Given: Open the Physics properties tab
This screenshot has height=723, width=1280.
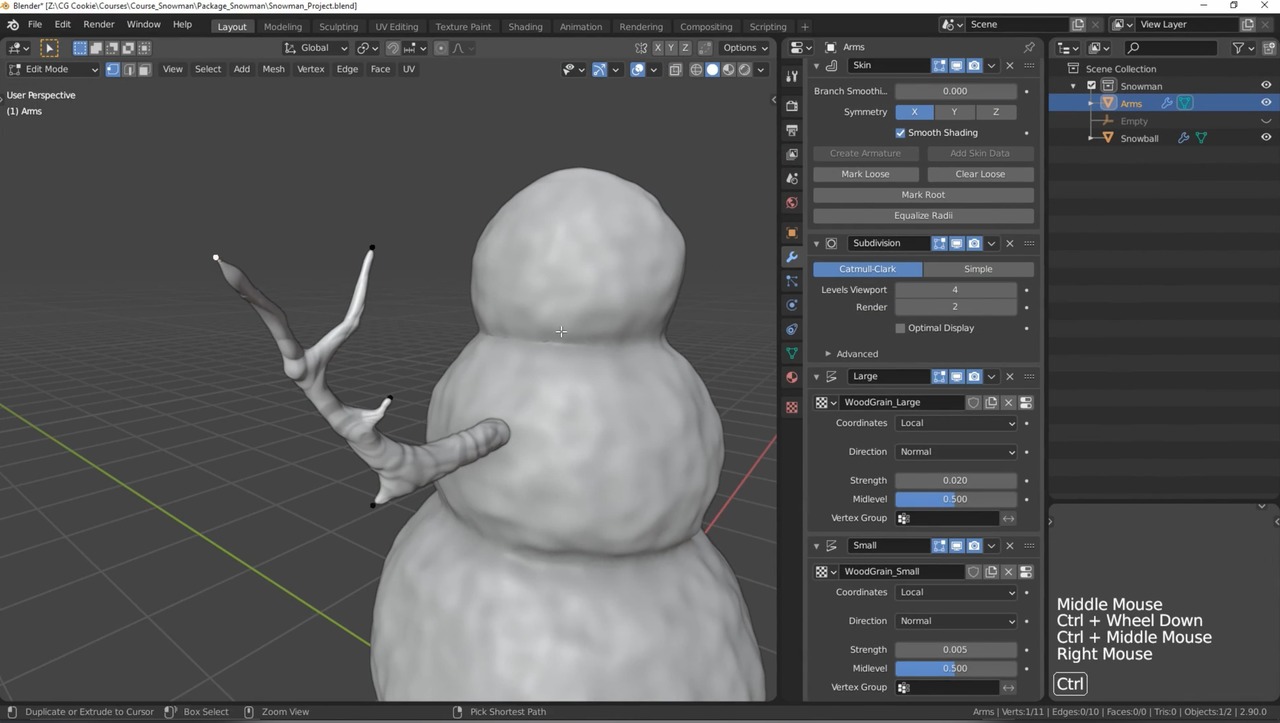Looking at the screenshot, I should (x=792, y=305).
